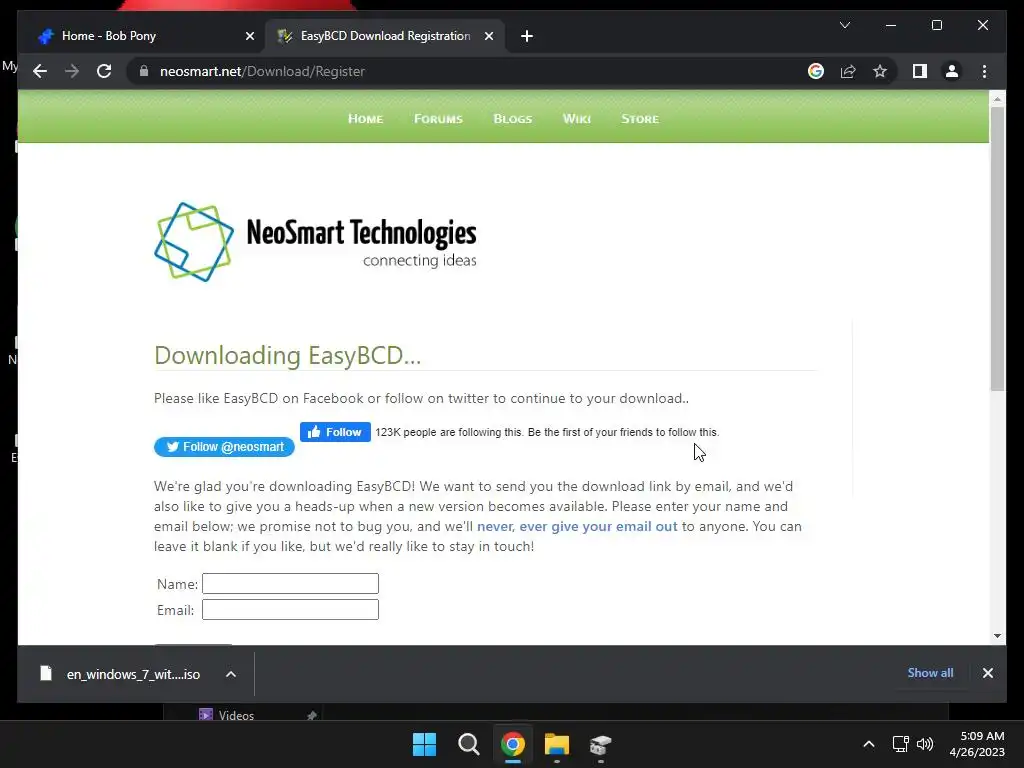
Task: Reload the current page
Action: point(104,71)
